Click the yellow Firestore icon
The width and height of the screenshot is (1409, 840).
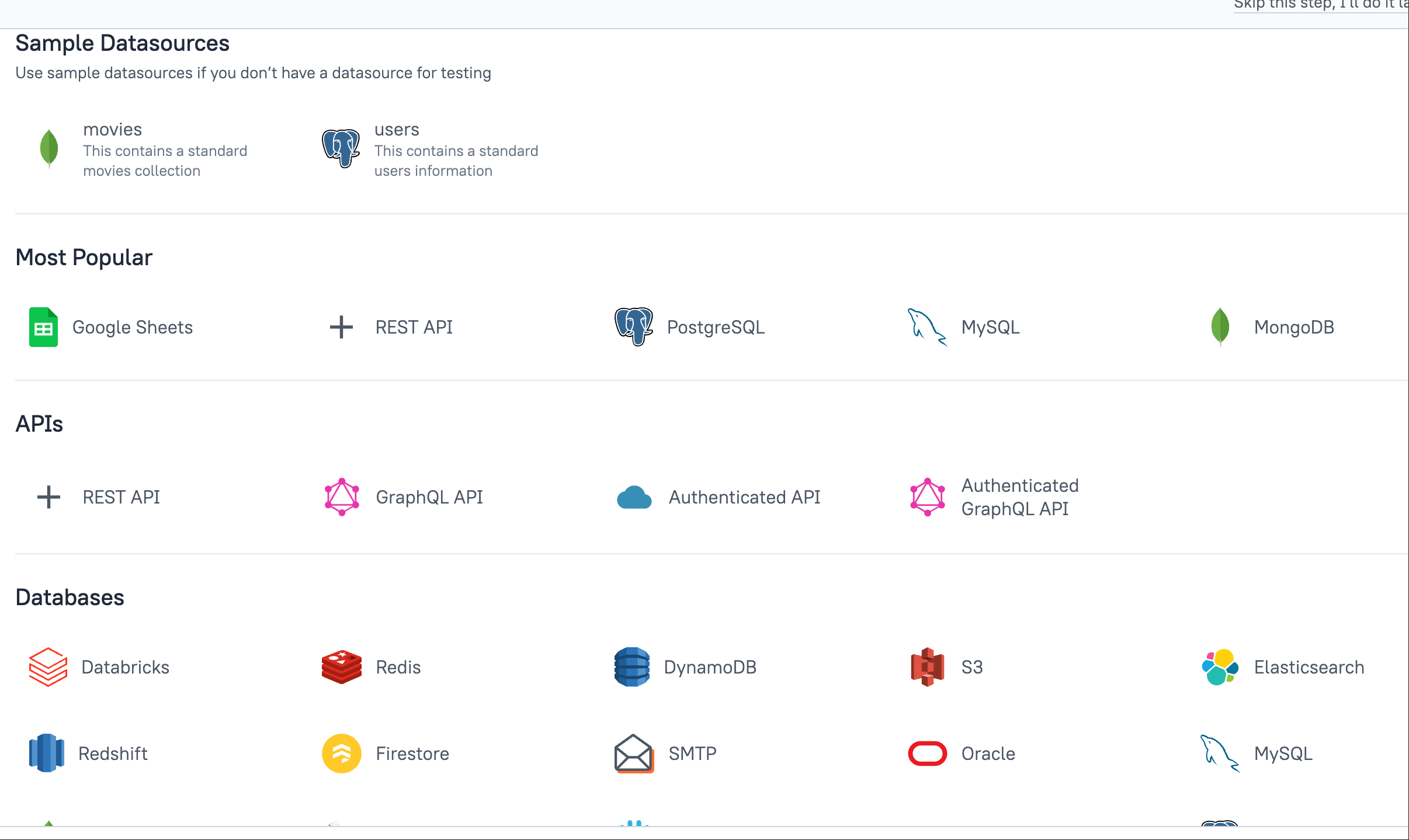[342, 754]
